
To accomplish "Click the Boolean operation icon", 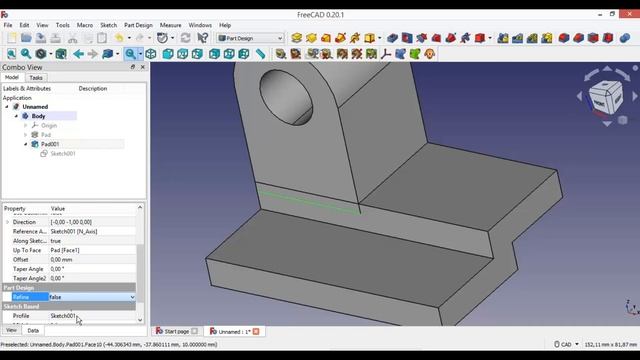I will [x=624, y=38].
